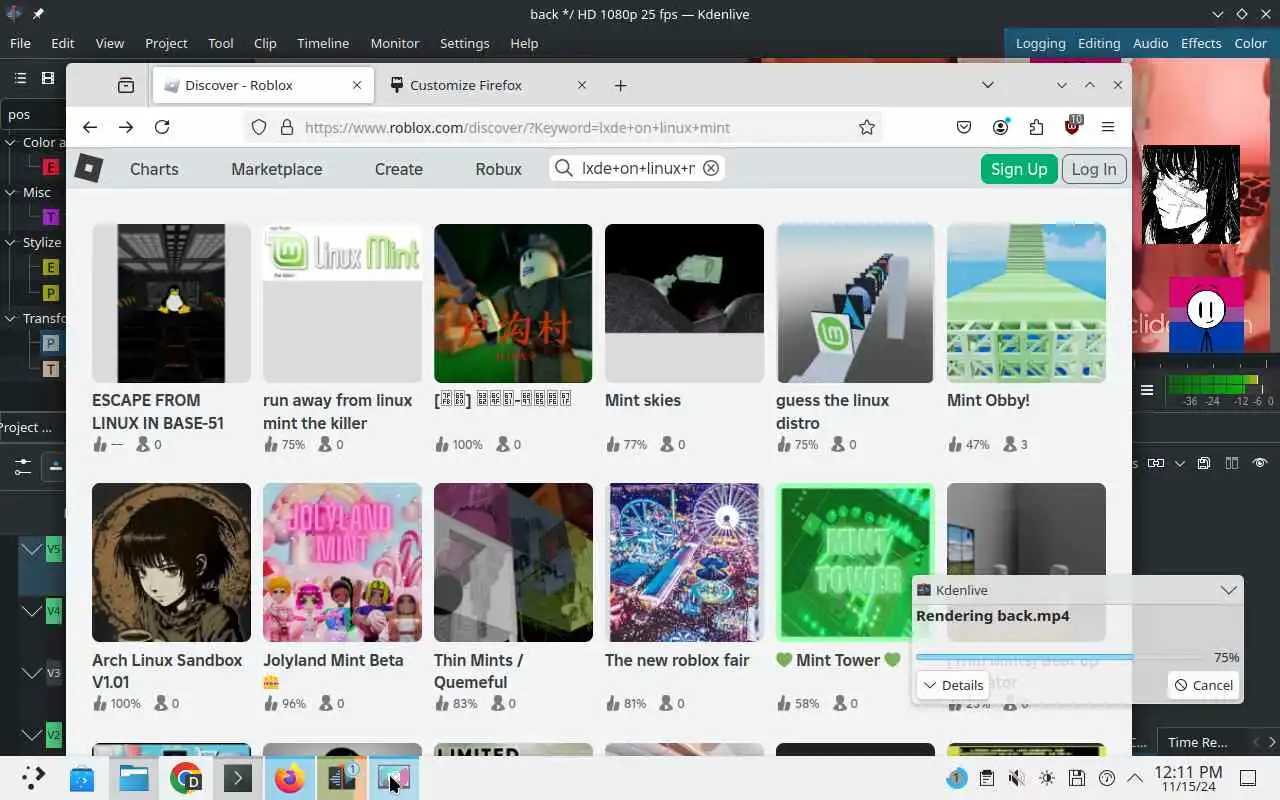This screenshot has width=1280, height=800.
Task: Switch to the Customize Firefox tab
Action: [487, 85]
